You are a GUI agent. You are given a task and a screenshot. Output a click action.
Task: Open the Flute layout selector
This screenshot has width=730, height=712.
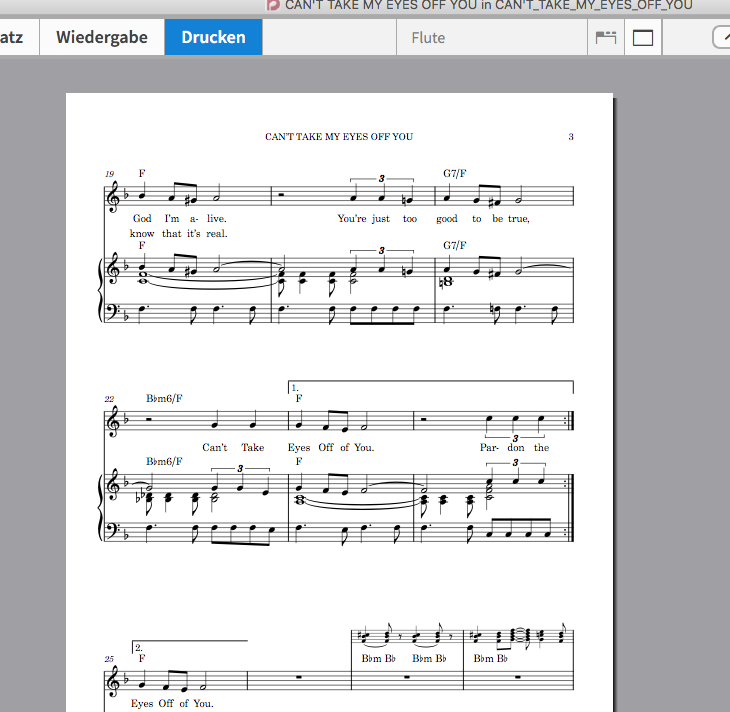pyautogui.click(x=492, y=38)
